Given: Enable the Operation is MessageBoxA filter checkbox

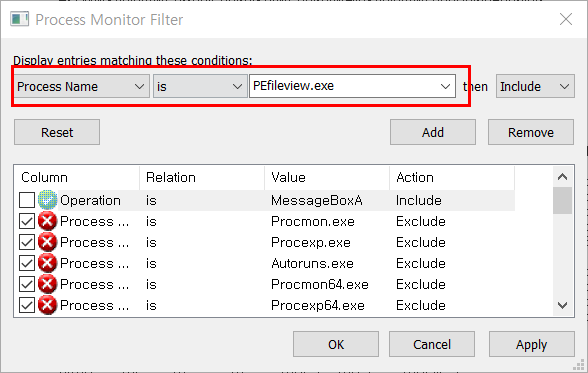Looking at the screenshot, I should click(27, 200).
